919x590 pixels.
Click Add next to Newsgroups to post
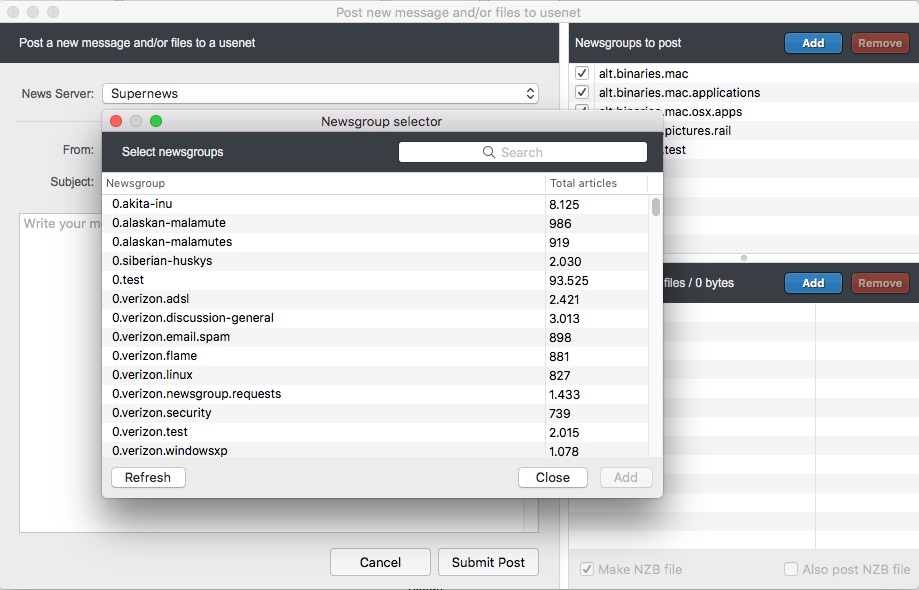813,43
